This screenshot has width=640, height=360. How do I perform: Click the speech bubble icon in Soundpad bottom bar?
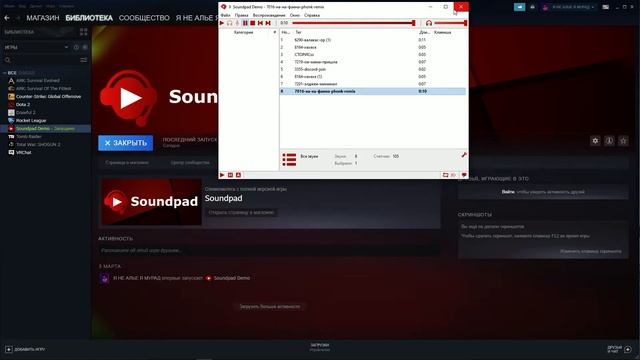click(x=464, y=175)
